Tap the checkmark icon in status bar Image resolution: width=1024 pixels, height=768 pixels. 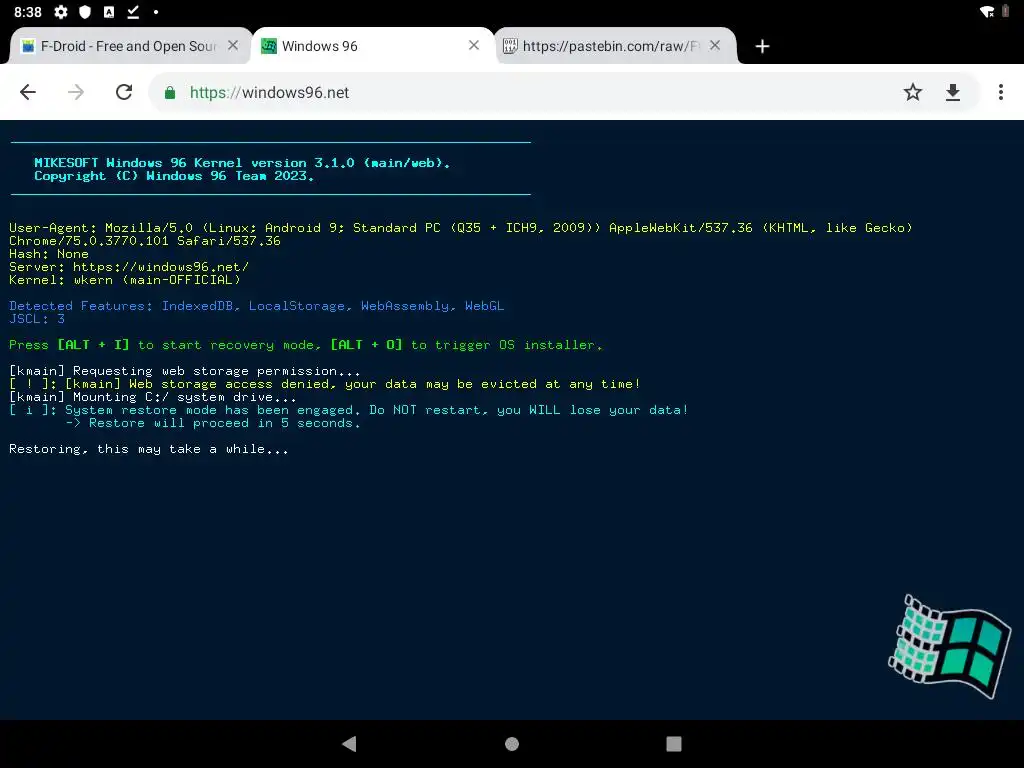click(133, 12)
